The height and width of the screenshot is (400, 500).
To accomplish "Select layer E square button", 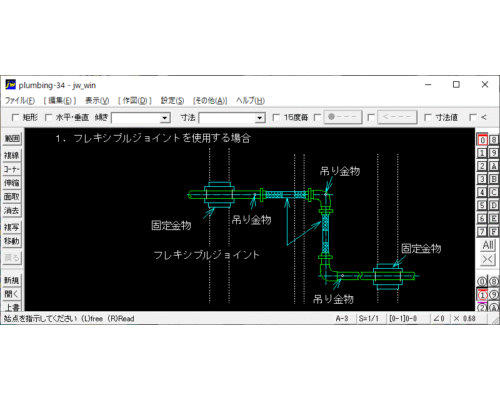I will [494, 218].
